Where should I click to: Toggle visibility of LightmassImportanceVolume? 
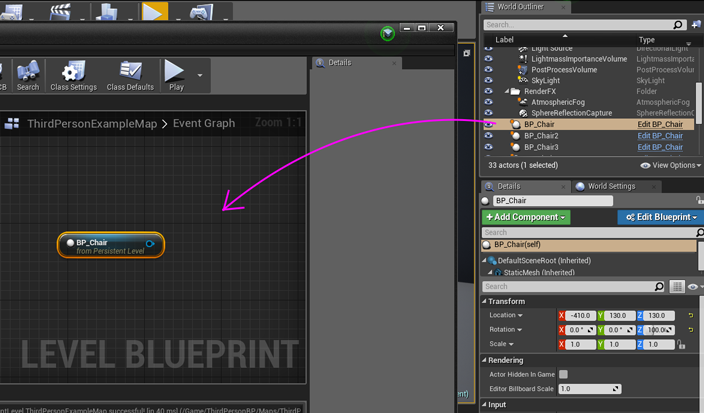click(488, 59)
